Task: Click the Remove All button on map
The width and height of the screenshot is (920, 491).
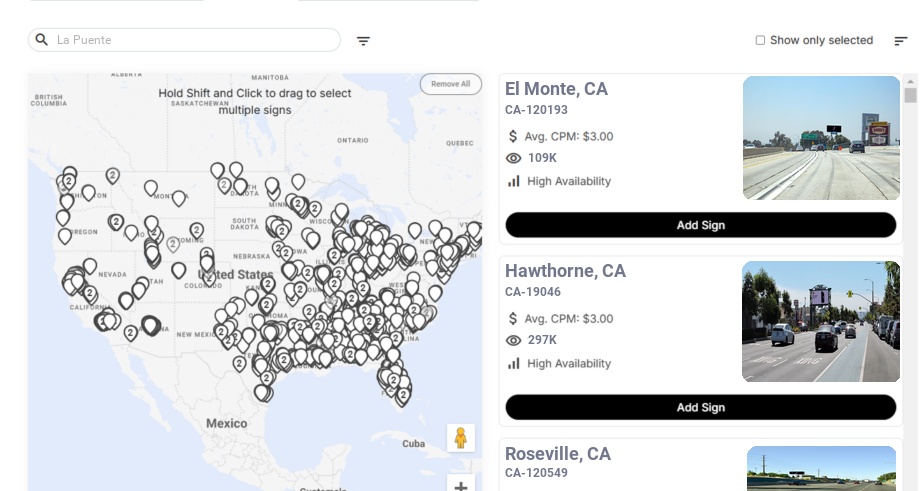Action: (x=450, y=84)
